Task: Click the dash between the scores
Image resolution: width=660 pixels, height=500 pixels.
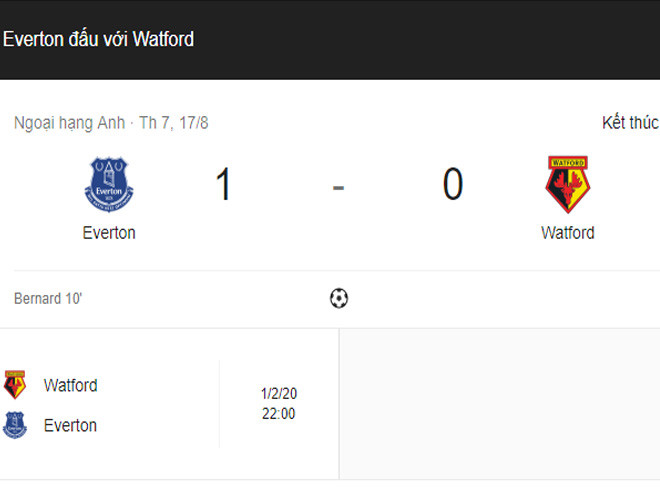Action: click(338, 186)
